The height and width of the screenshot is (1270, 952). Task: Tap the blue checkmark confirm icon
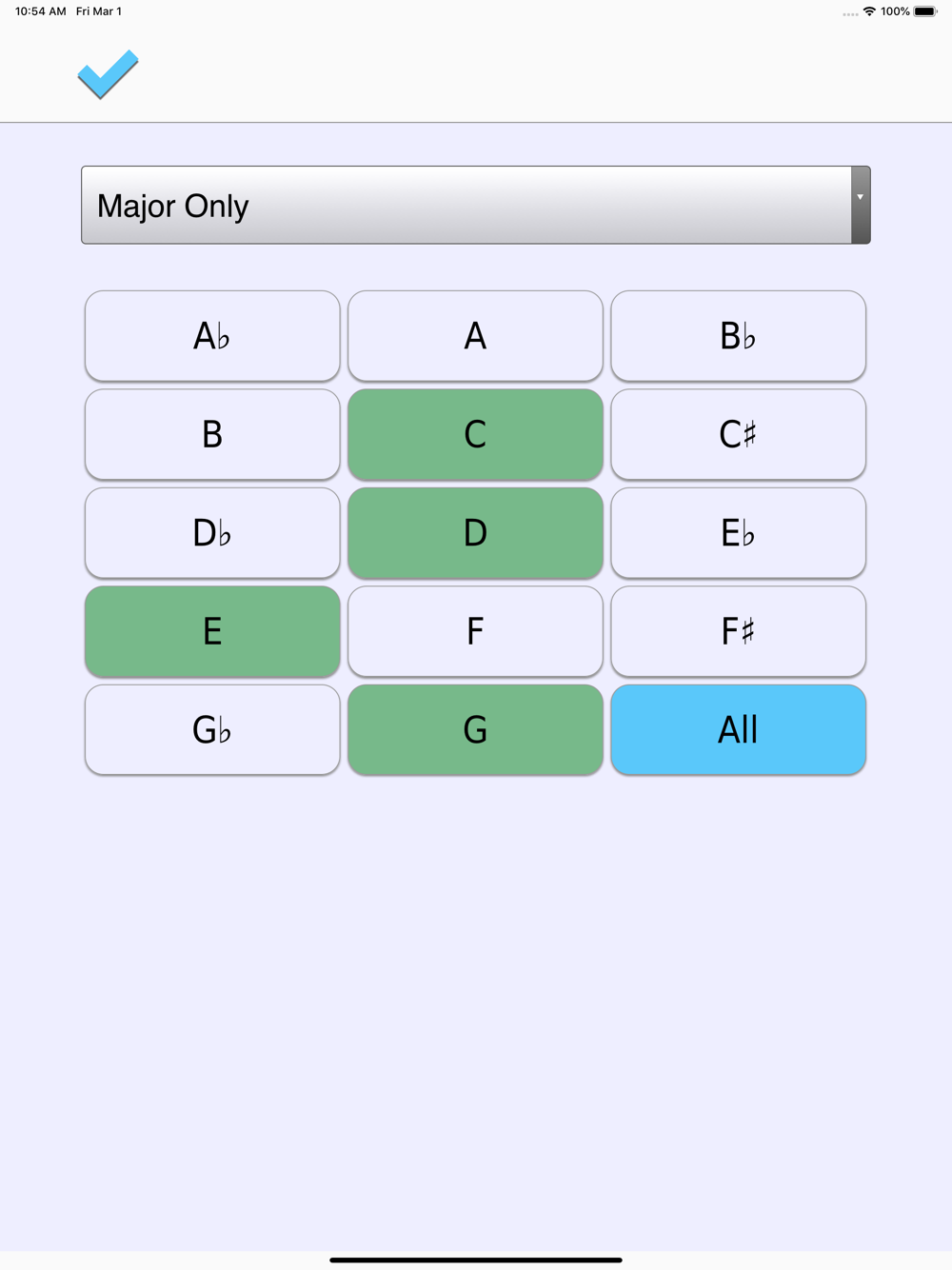(x=108, y=74)
